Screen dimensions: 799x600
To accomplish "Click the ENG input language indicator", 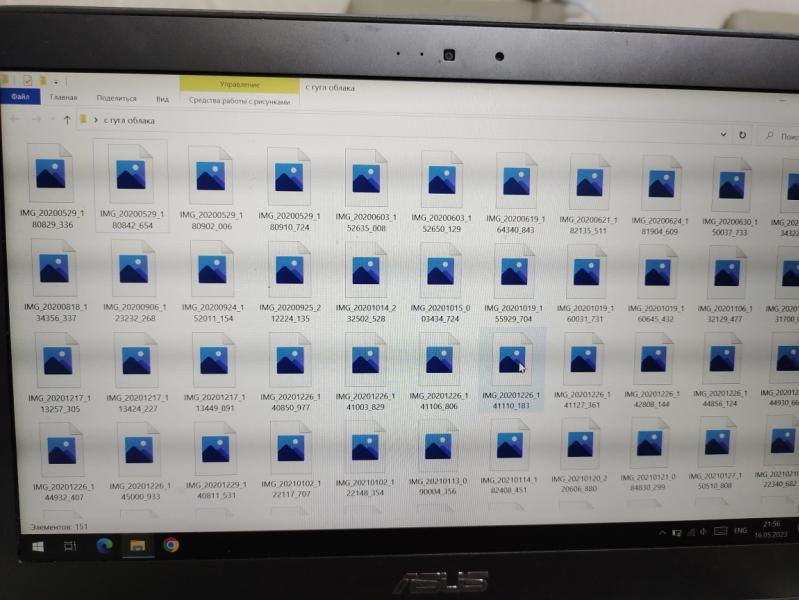I will 740,531.
